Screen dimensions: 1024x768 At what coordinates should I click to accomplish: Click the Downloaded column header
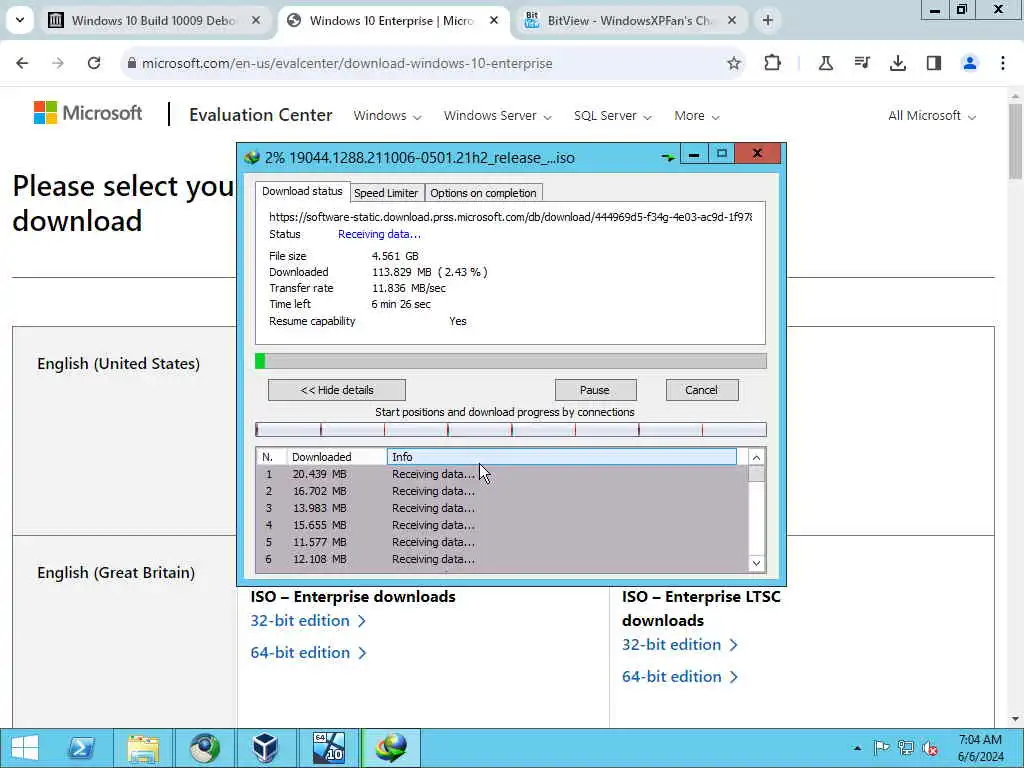(x=337, y=457)
